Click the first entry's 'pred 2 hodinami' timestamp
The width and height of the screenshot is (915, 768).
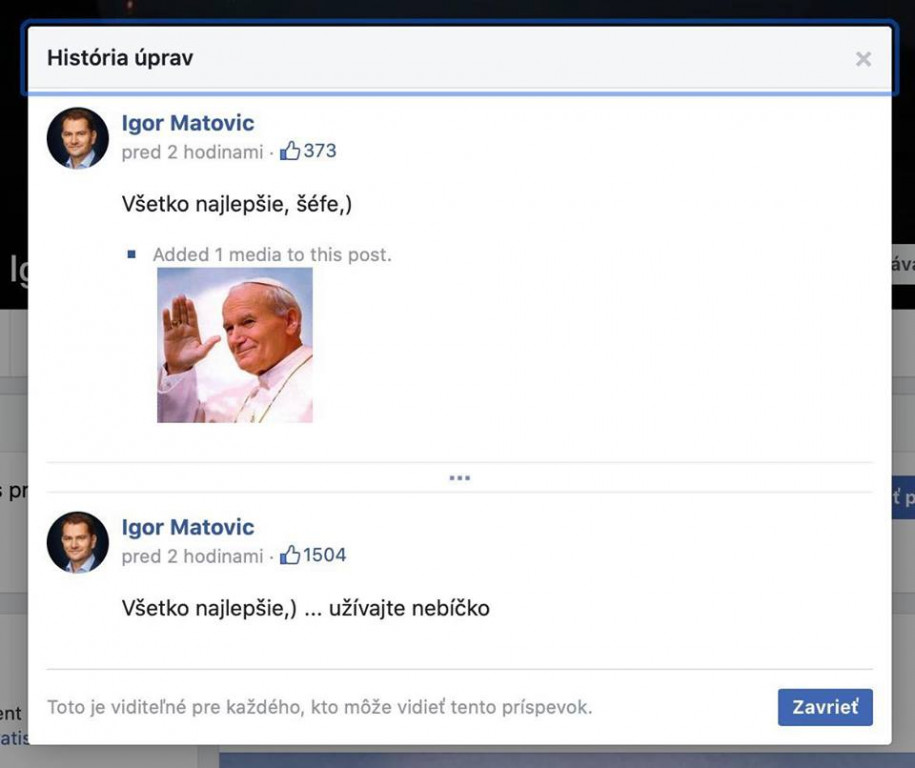(192, 152)
